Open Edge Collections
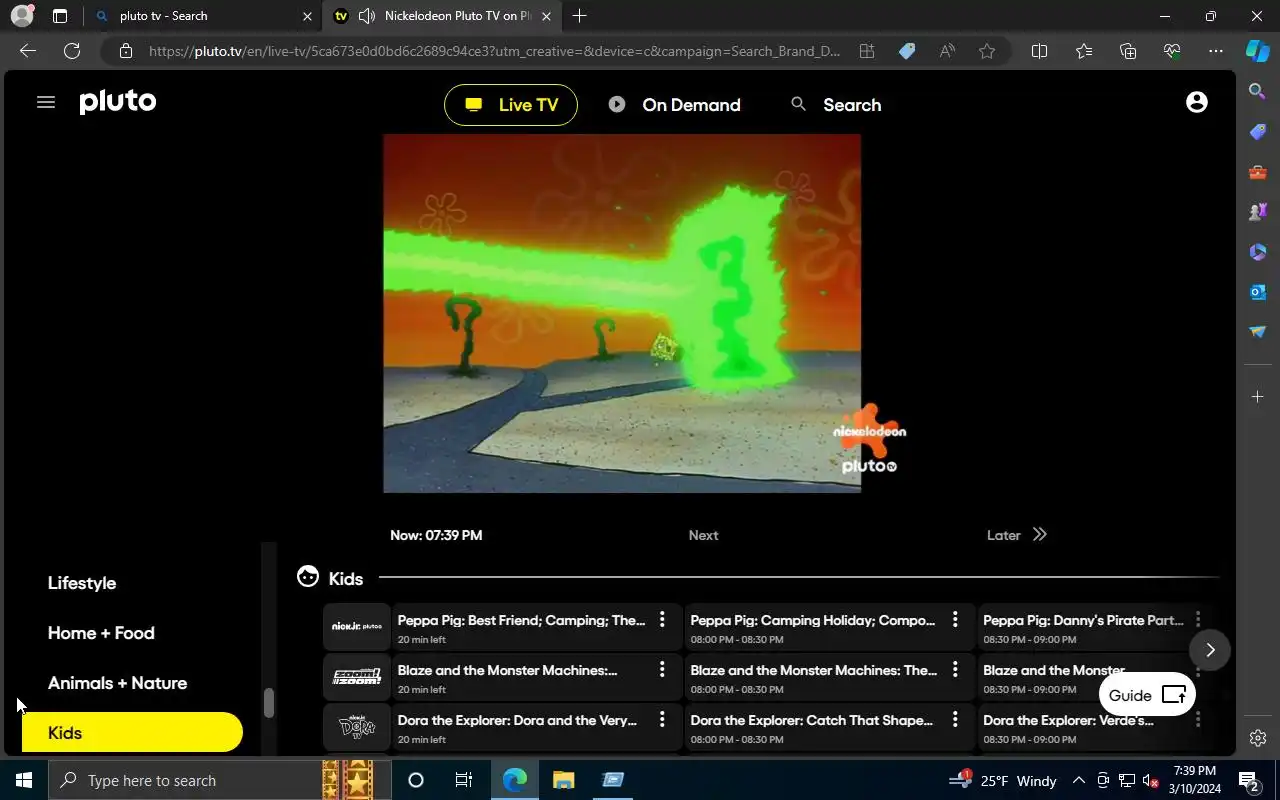1280x800 pixels. pyautogui.click(x=1128, y=51)
